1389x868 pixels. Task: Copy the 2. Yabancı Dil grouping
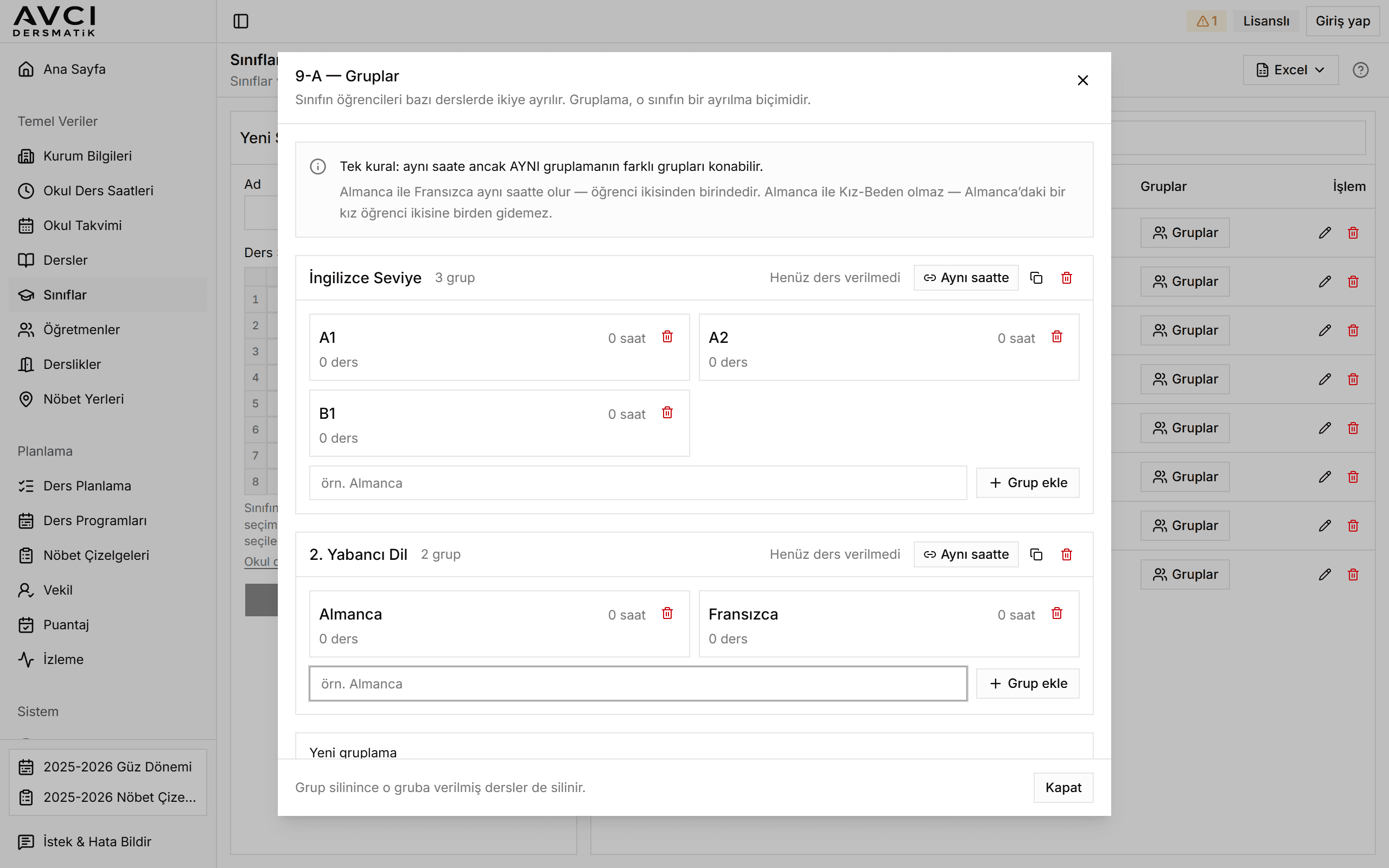click(x=1036, y=554)
